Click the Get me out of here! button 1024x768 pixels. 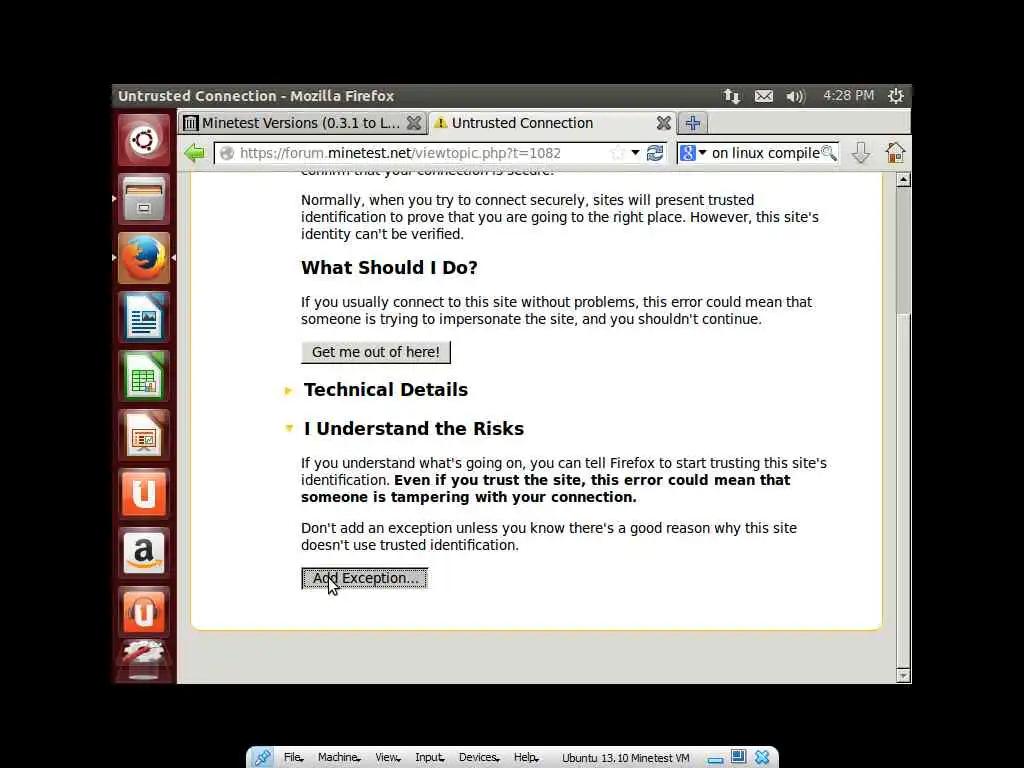(x=376, y=352)
